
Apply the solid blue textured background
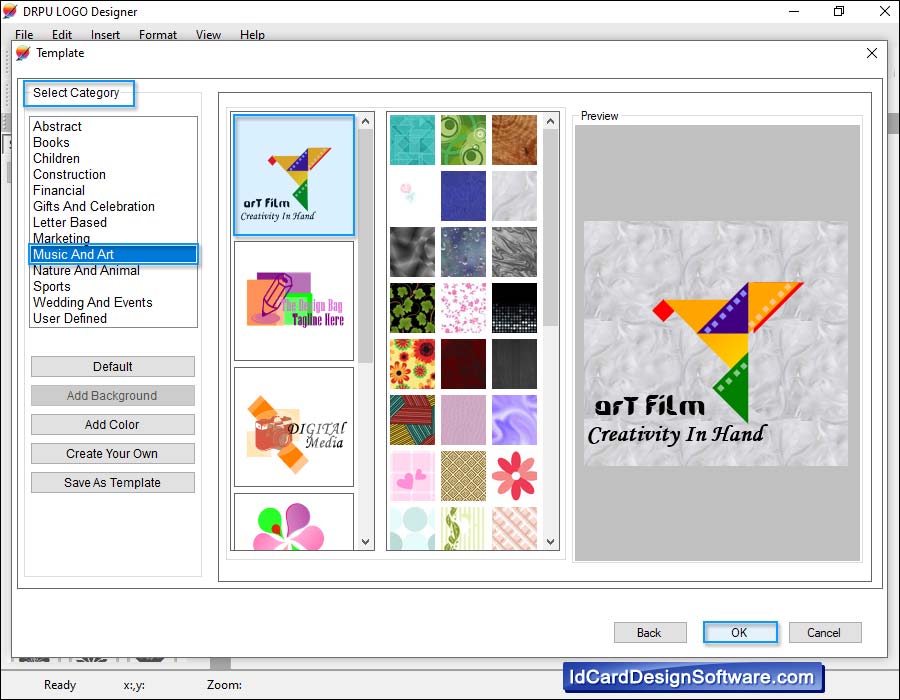click(463, 196)
